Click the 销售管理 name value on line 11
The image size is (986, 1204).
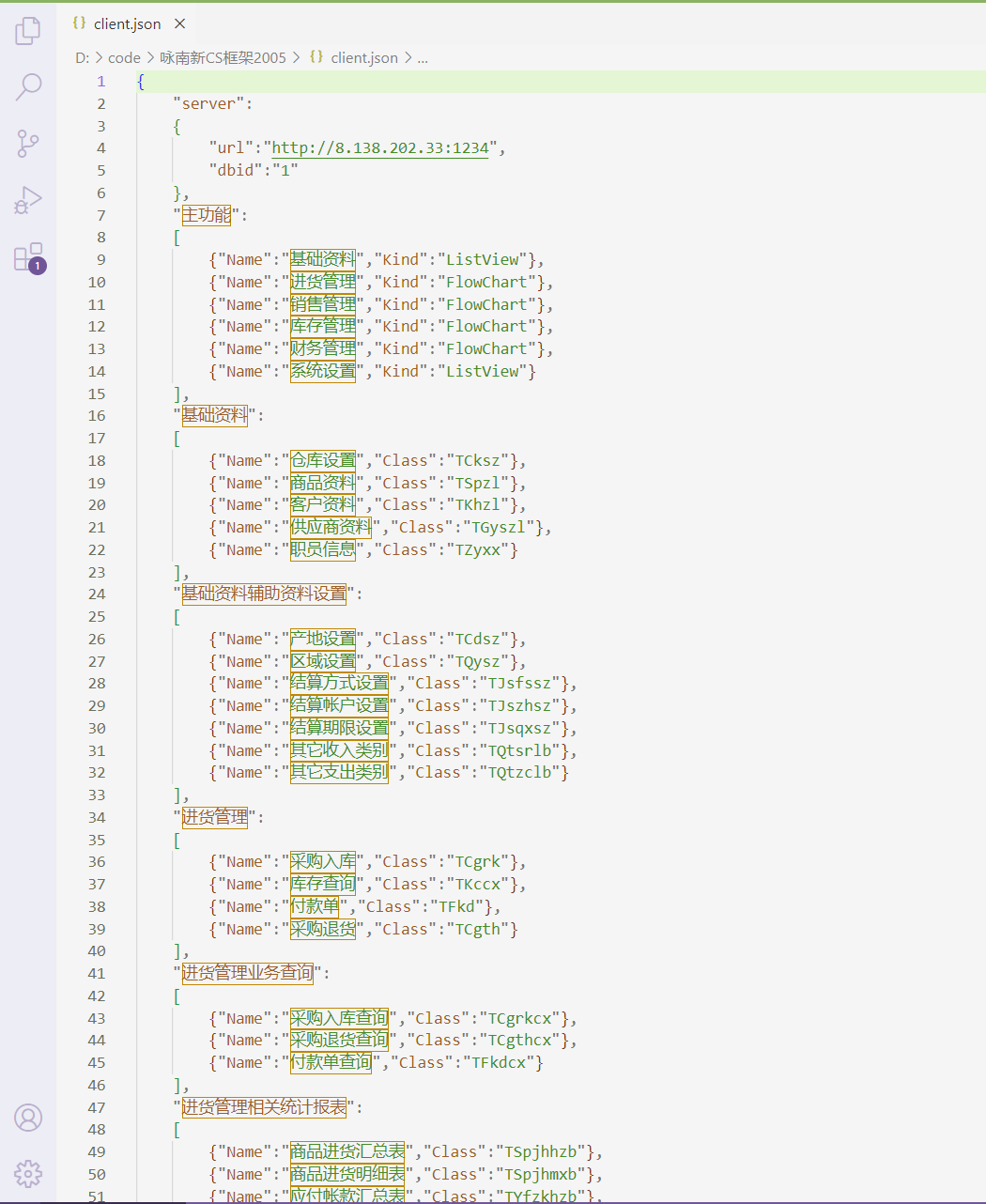point(323,304)
